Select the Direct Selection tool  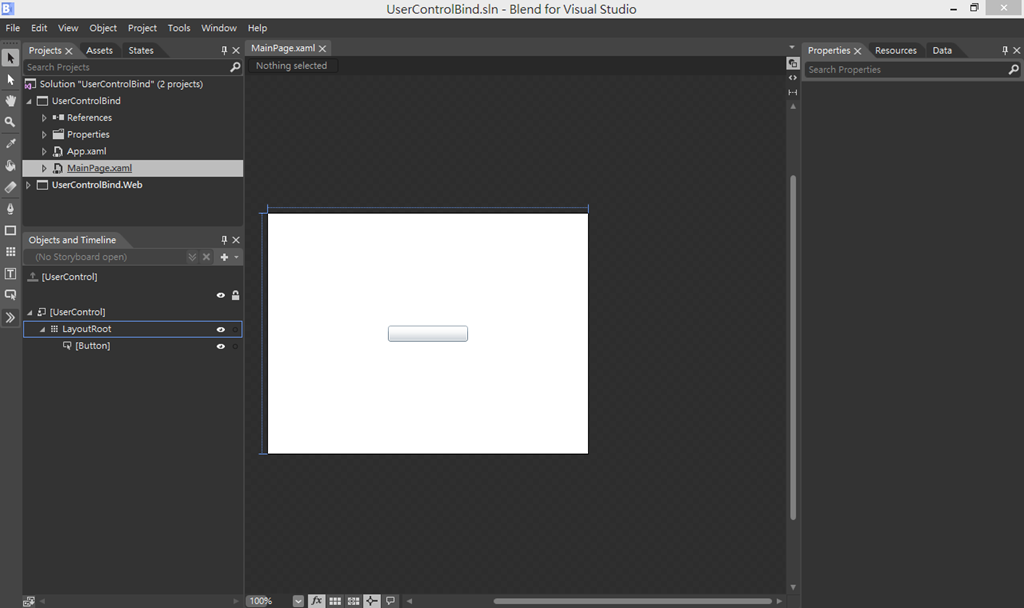[x=10, y=80]
